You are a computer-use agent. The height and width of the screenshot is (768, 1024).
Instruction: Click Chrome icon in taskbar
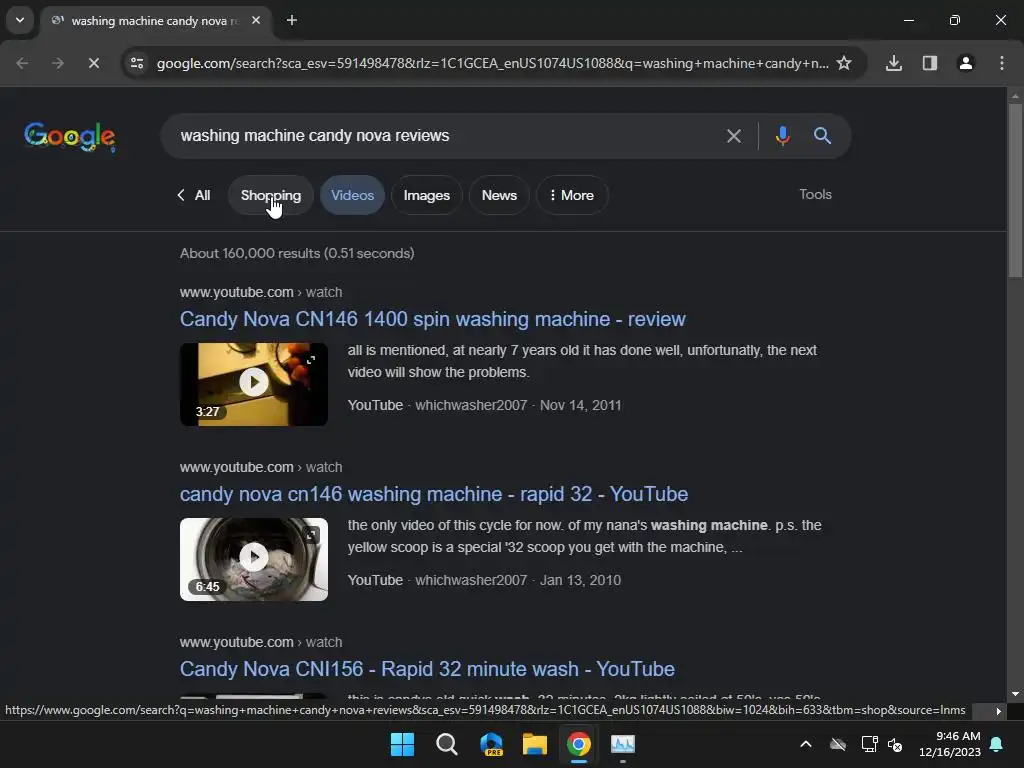coord(579,744)
